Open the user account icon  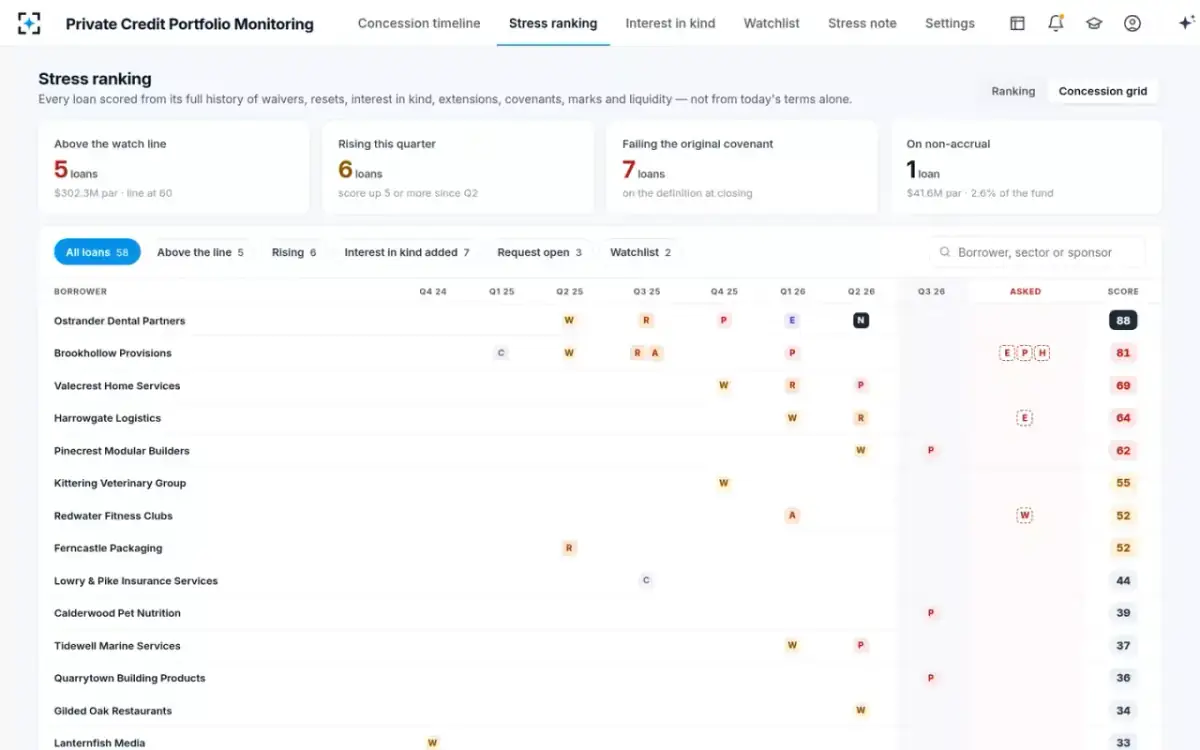(1132, 23)
